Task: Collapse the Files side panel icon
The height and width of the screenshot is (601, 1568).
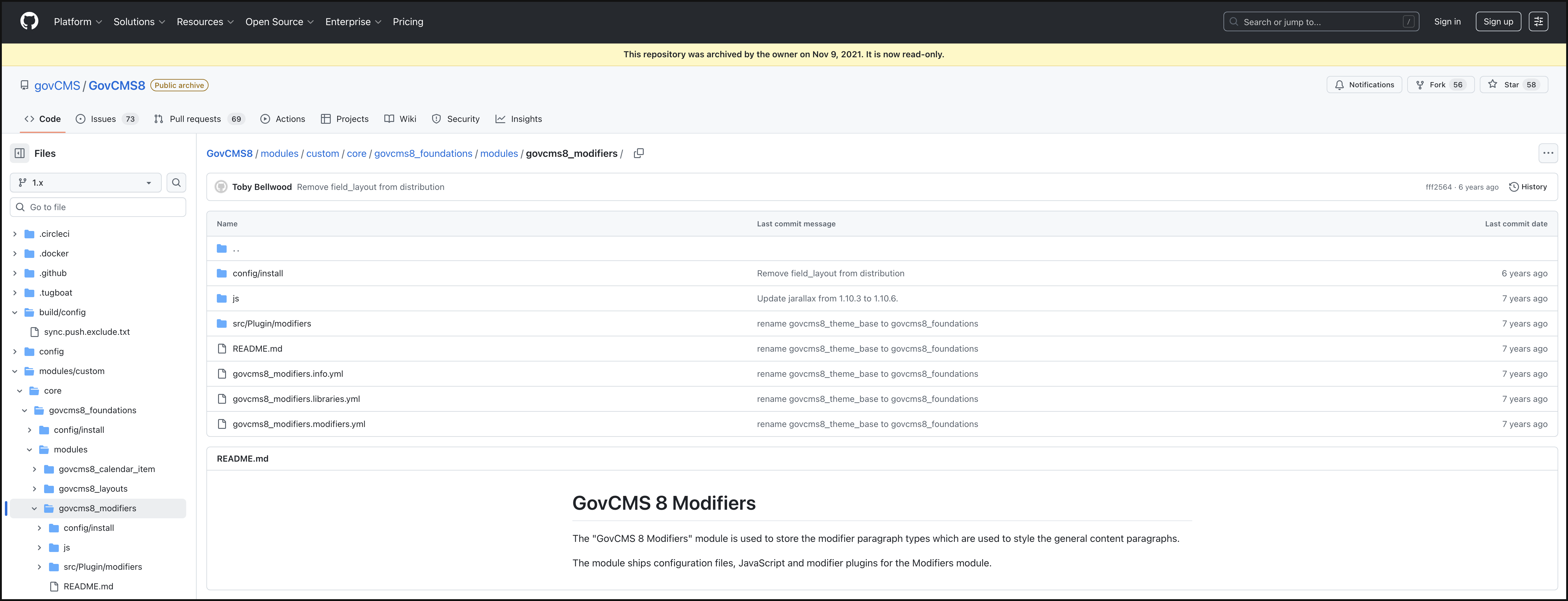Action: [x=20, y=153]
